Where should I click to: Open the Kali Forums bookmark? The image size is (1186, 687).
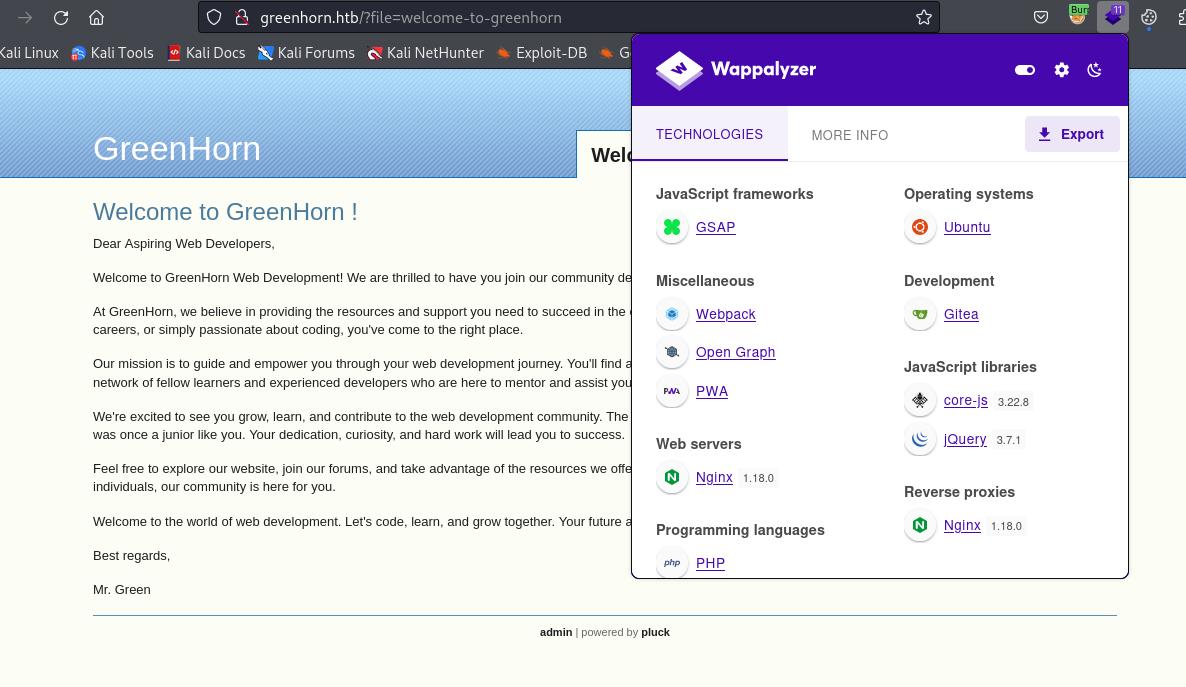(306, 53)
